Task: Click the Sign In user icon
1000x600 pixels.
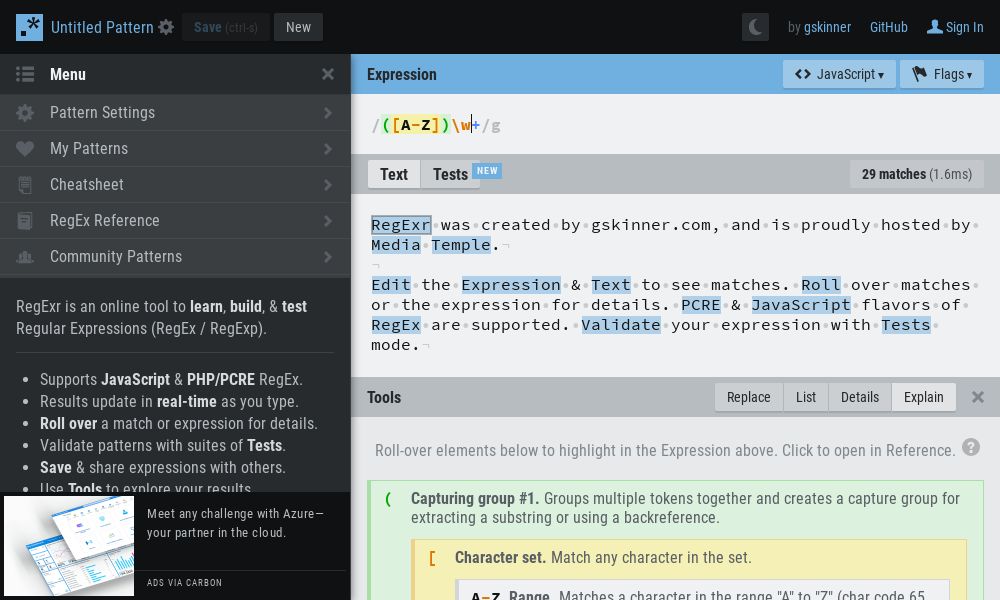Action: pos(934,27)
